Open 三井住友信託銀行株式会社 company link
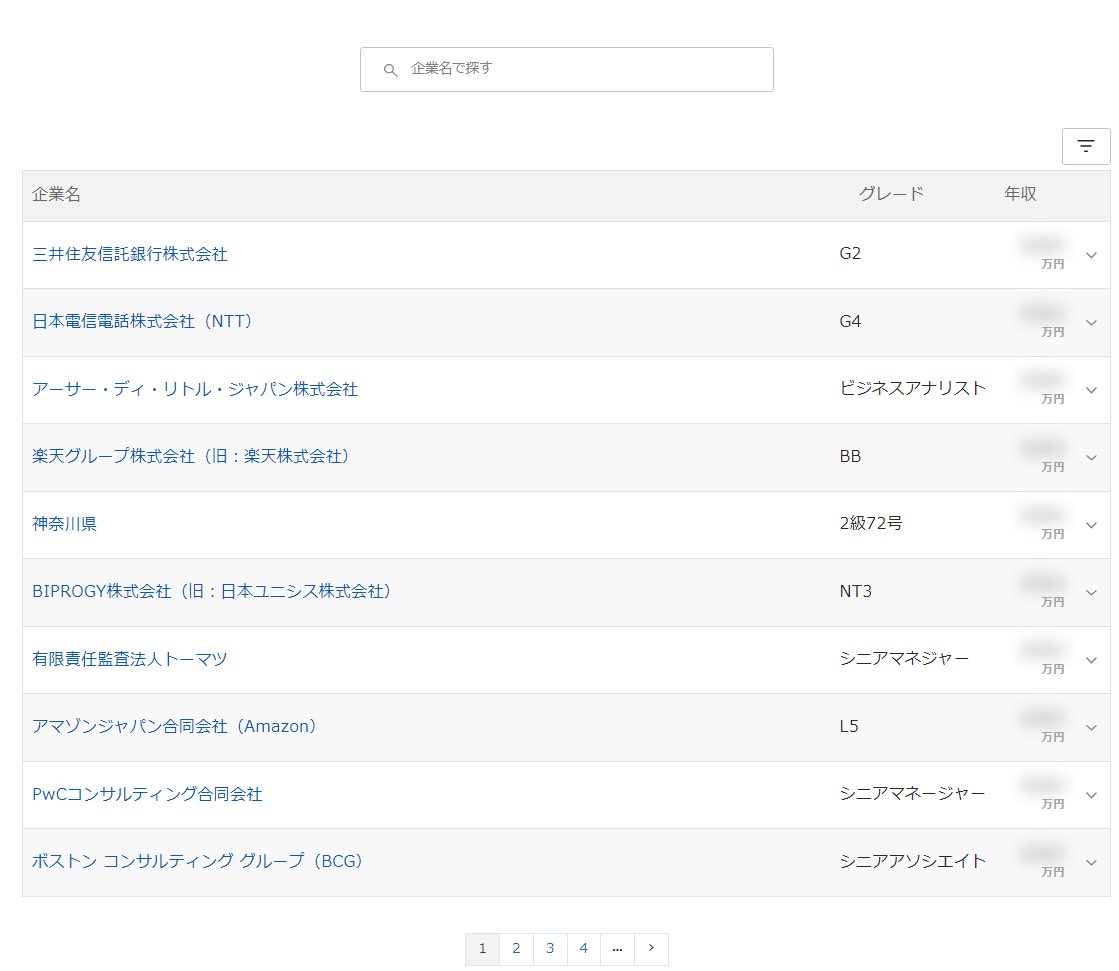 (130, 255)
